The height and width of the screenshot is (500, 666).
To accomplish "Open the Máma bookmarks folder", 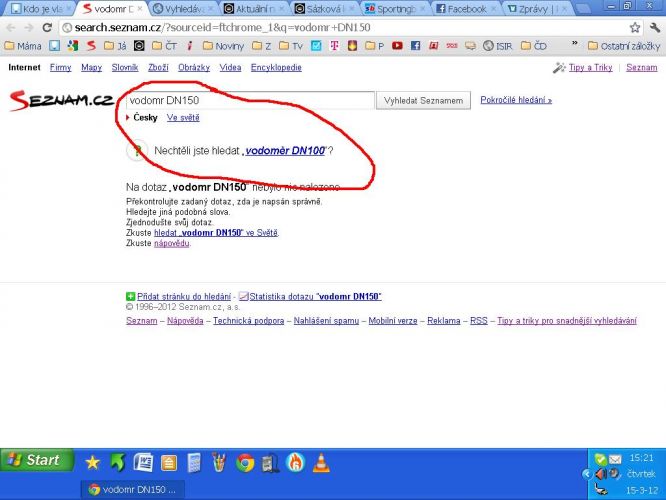I will [x=23, y=45].
